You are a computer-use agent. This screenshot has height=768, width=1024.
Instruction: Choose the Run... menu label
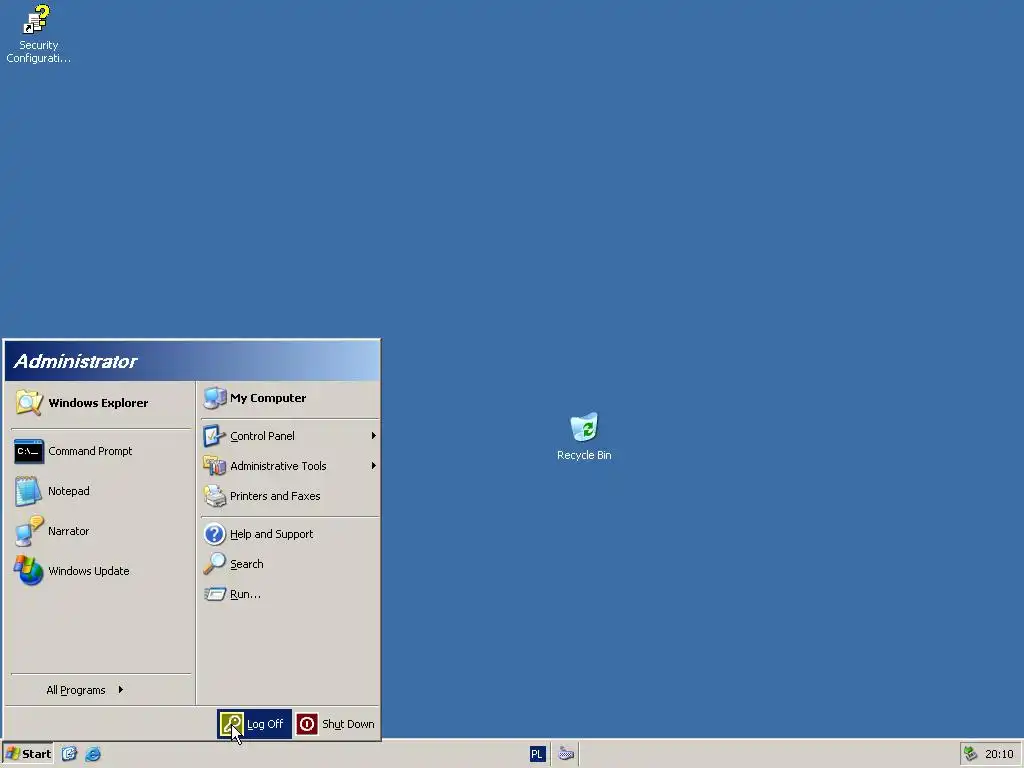click(x=245, y=594)
